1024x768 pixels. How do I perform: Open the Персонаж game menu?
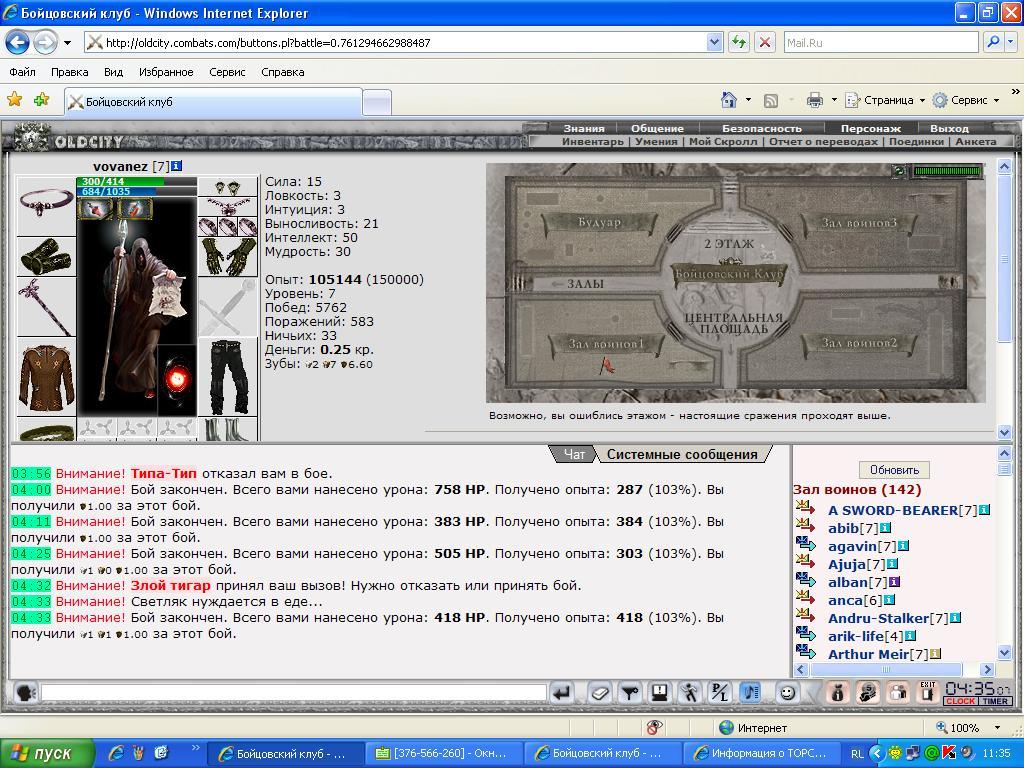[x=871, y=129]
